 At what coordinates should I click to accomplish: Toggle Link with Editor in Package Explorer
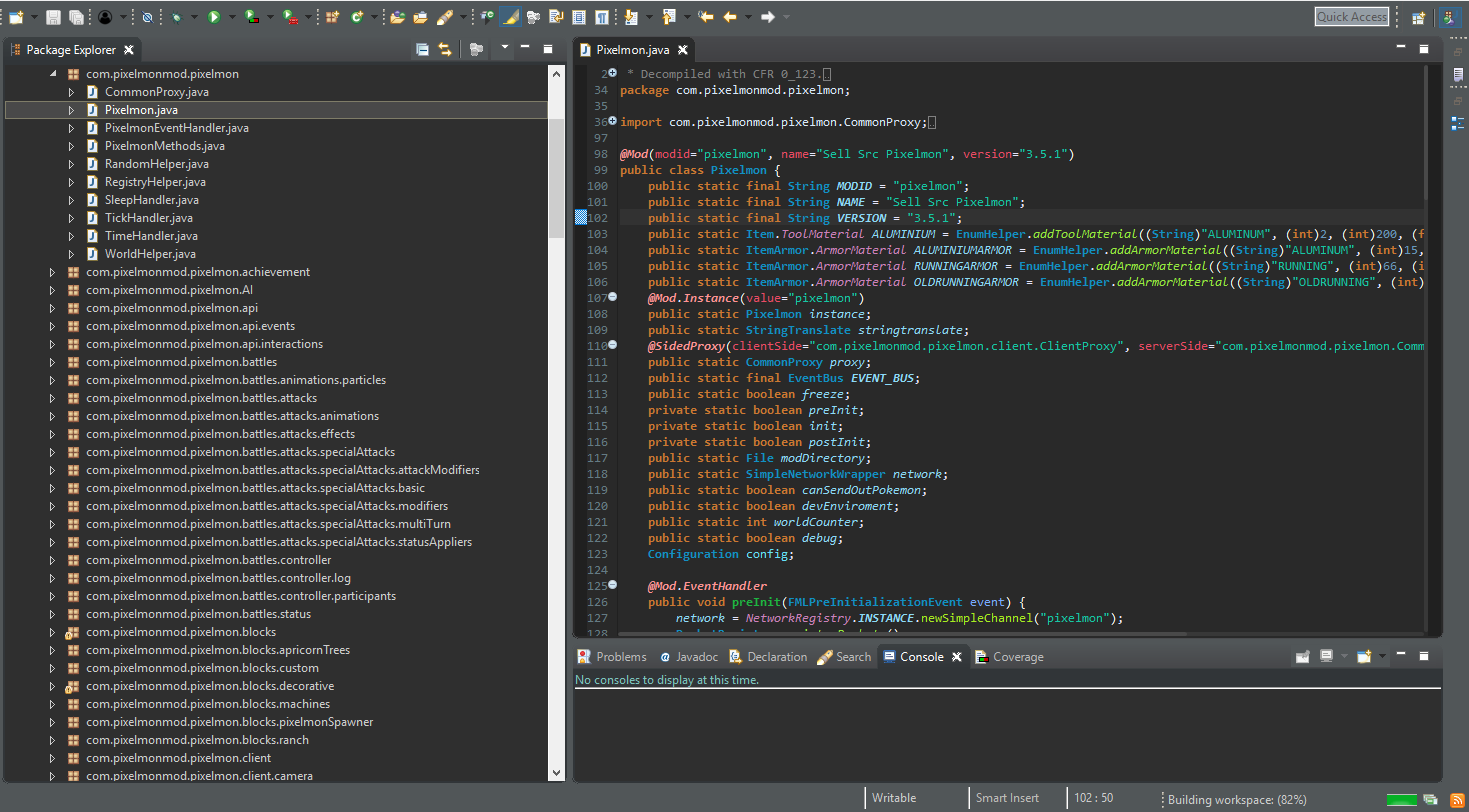click(x=445, y=49)
